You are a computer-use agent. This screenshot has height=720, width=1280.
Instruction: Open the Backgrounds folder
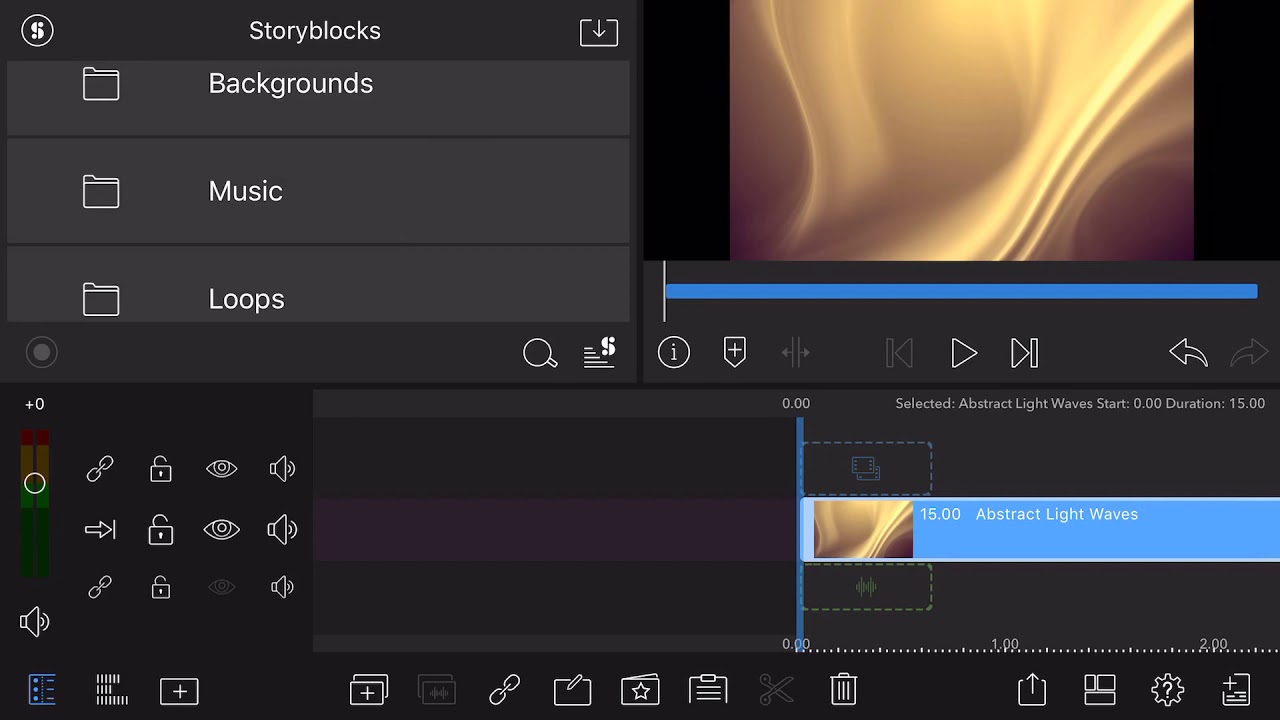coord(318,96)
